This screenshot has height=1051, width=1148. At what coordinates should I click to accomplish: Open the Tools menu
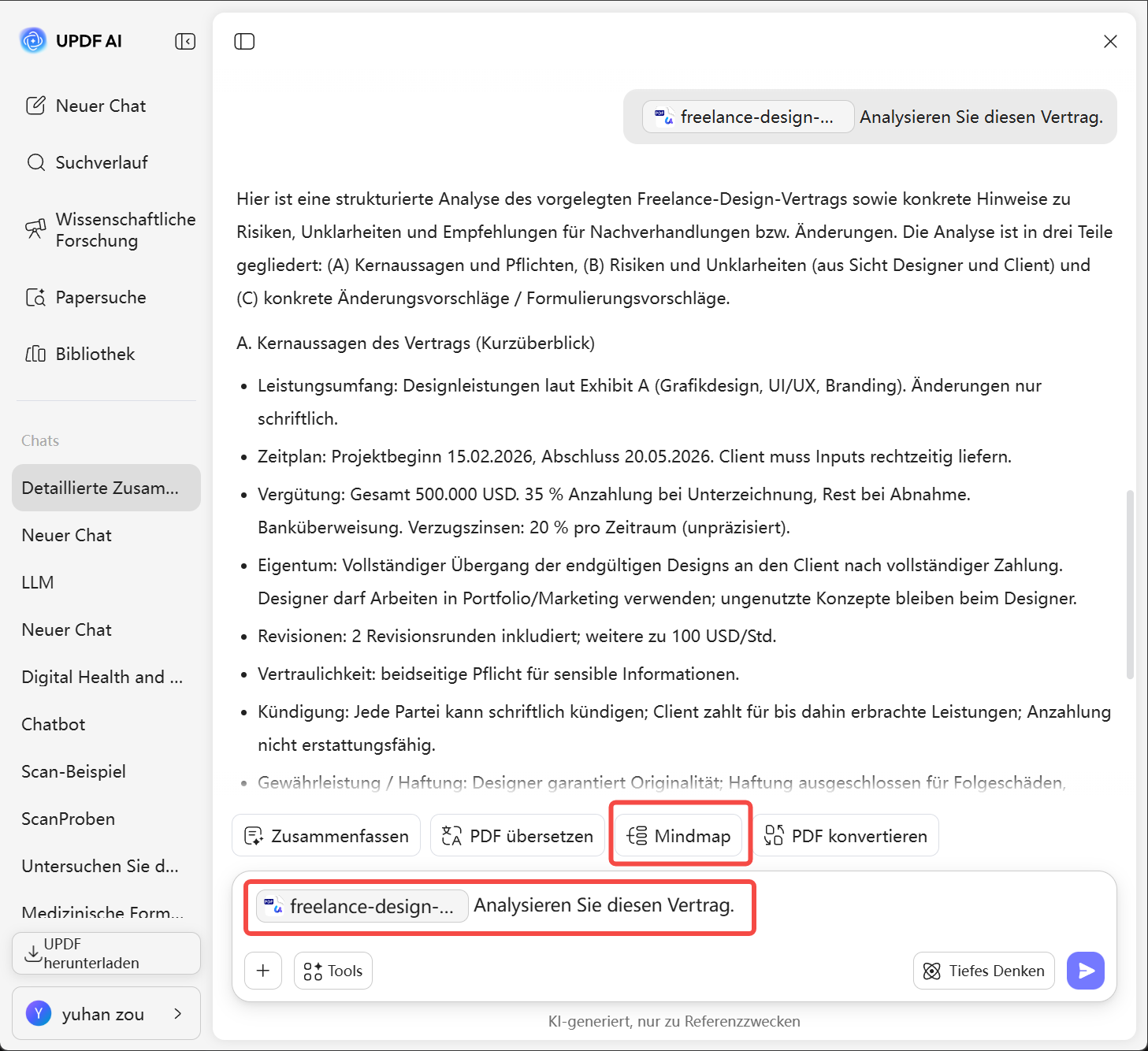333,971
